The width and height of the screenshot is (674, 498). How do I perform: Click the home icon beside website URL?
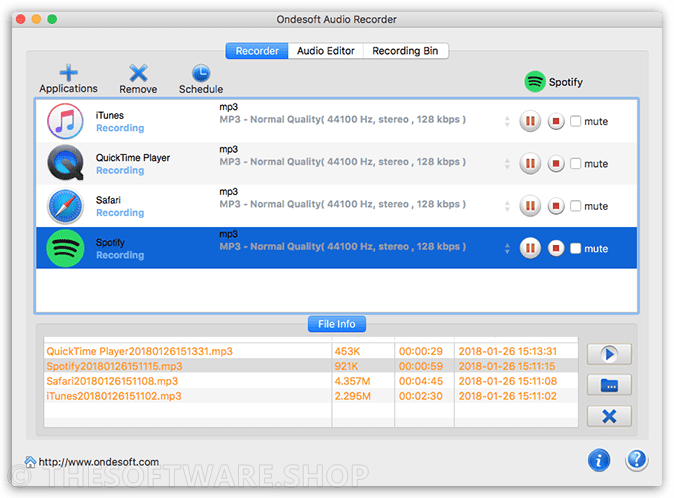pos(30,461)
